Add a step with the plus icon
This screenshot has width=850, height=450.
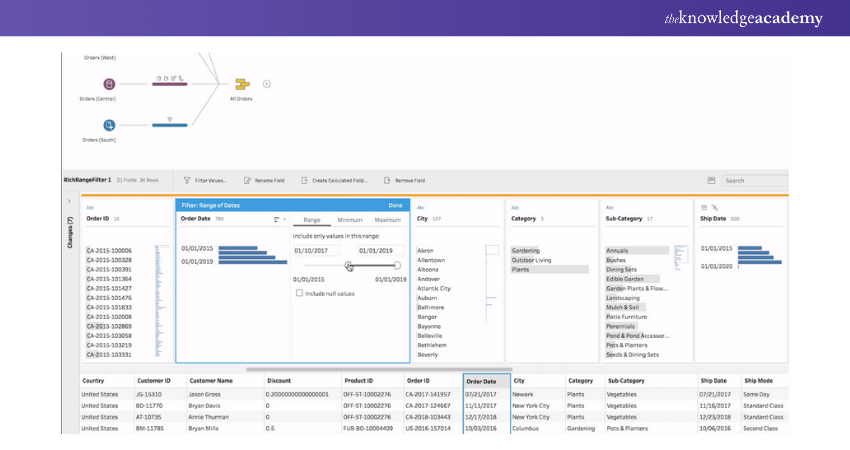tap(267, 84)
